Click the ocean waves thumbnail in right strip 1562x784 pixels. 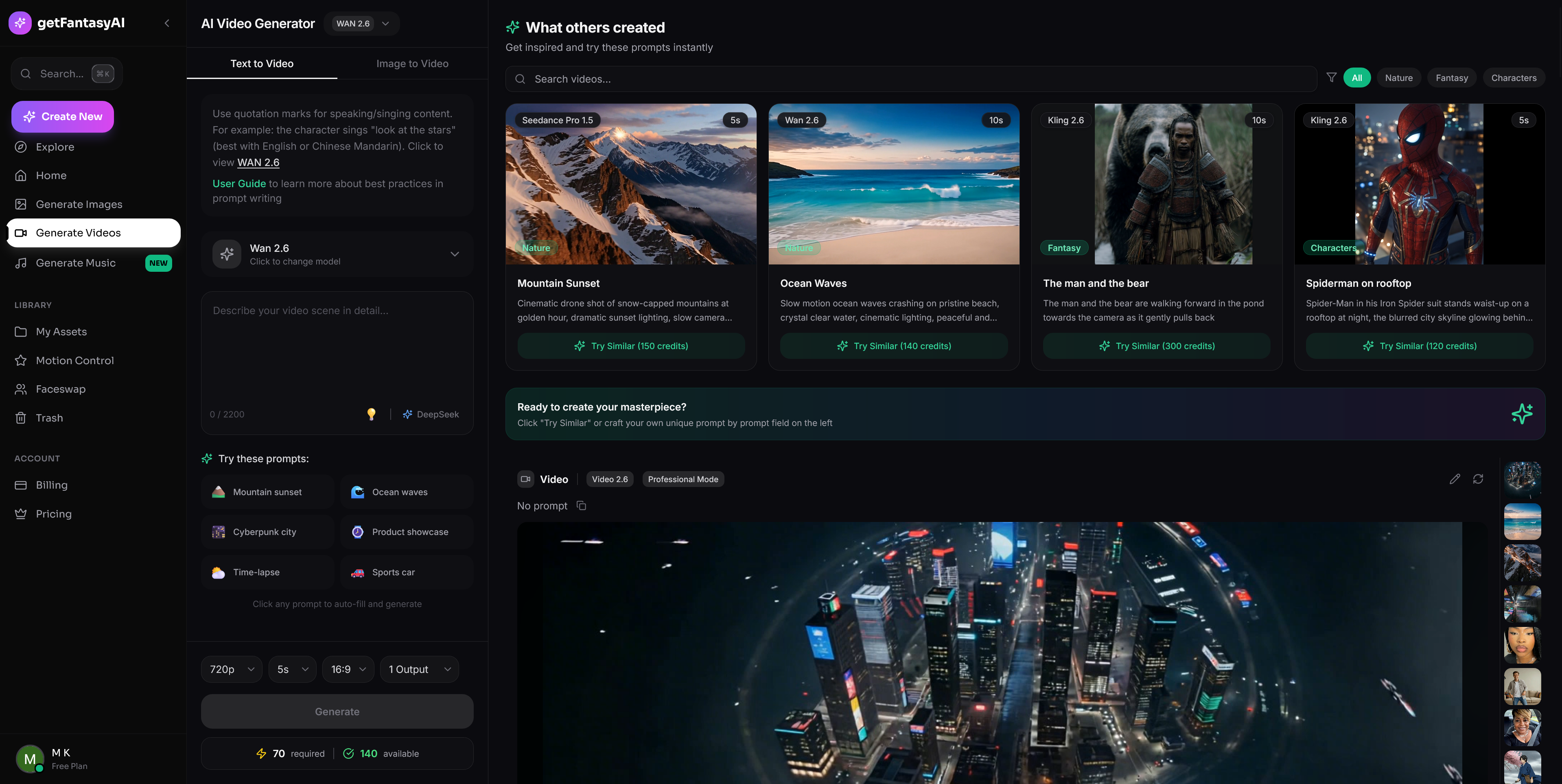(1522, 522)
